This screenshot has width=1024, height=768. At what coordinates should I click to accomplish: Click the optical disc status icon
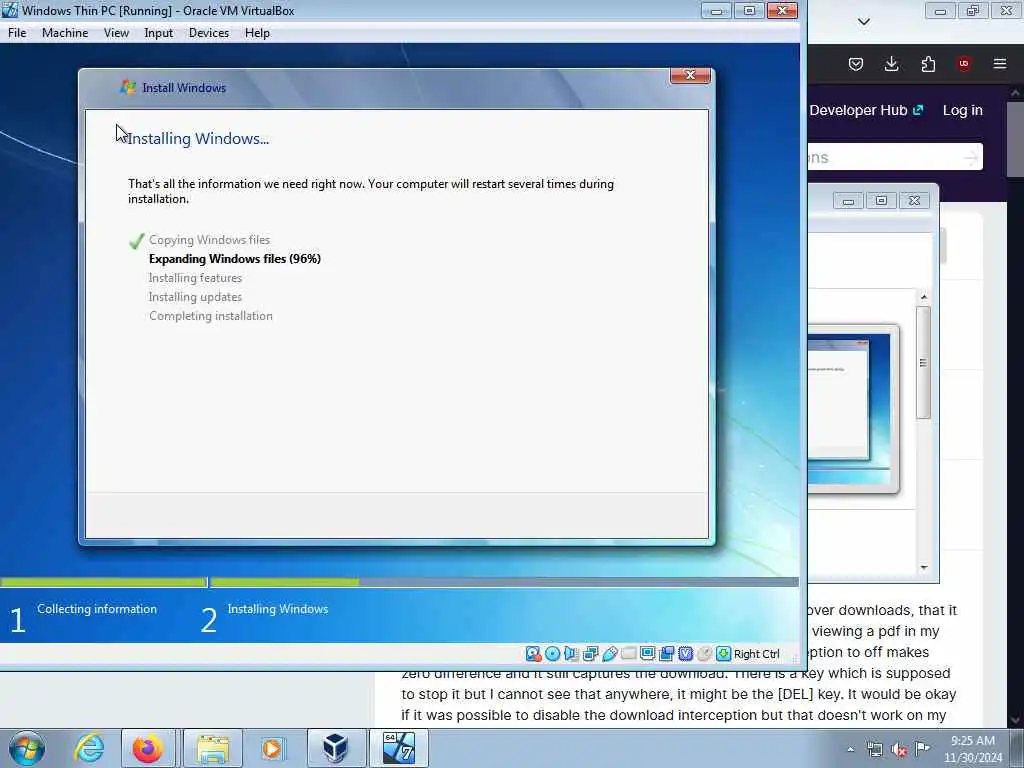552,654
